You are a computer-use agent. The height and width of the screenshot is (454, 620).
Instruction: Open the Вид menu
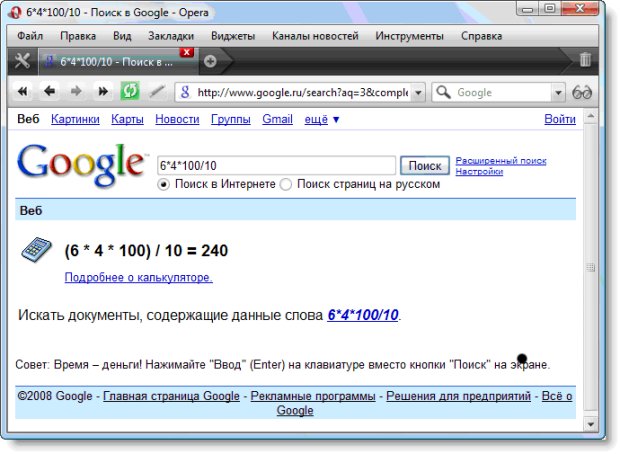tap(122, 36)
